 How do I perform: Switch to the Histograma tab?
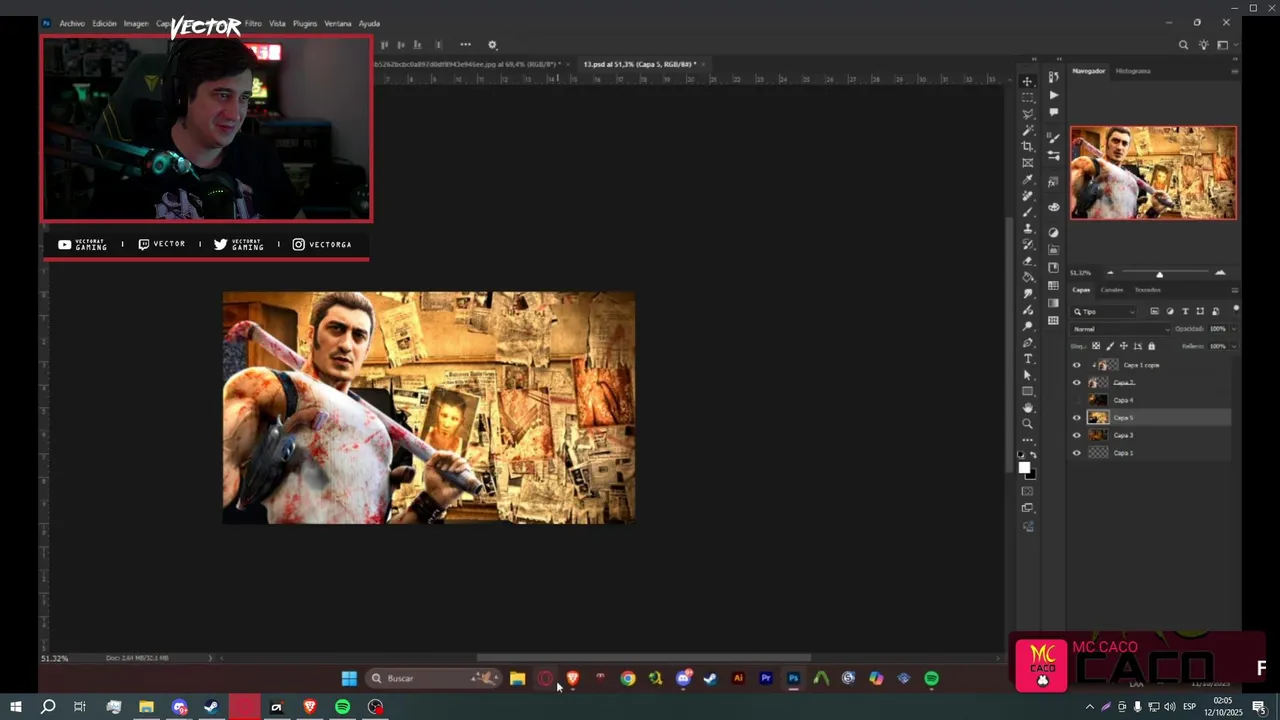(x=1133, y=71)
